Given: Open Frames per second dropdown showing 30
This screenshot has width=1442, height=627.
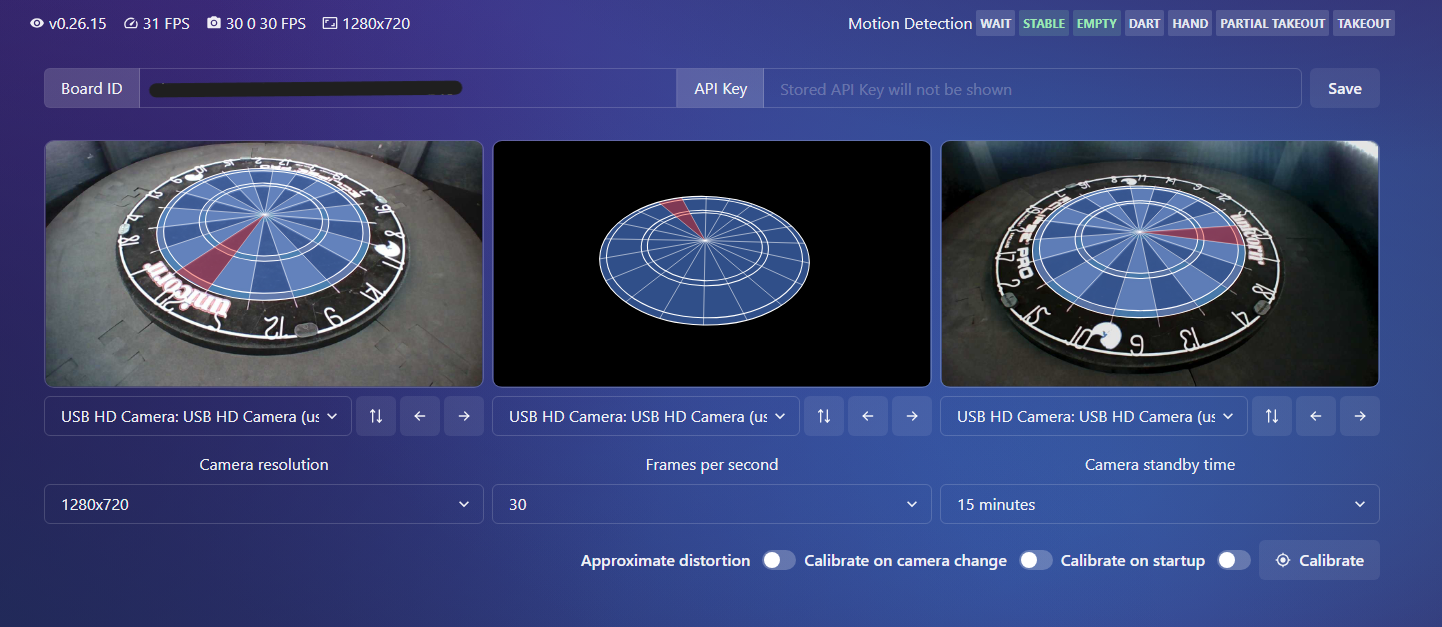Looking at the screenshot, I should click(712, 504).
